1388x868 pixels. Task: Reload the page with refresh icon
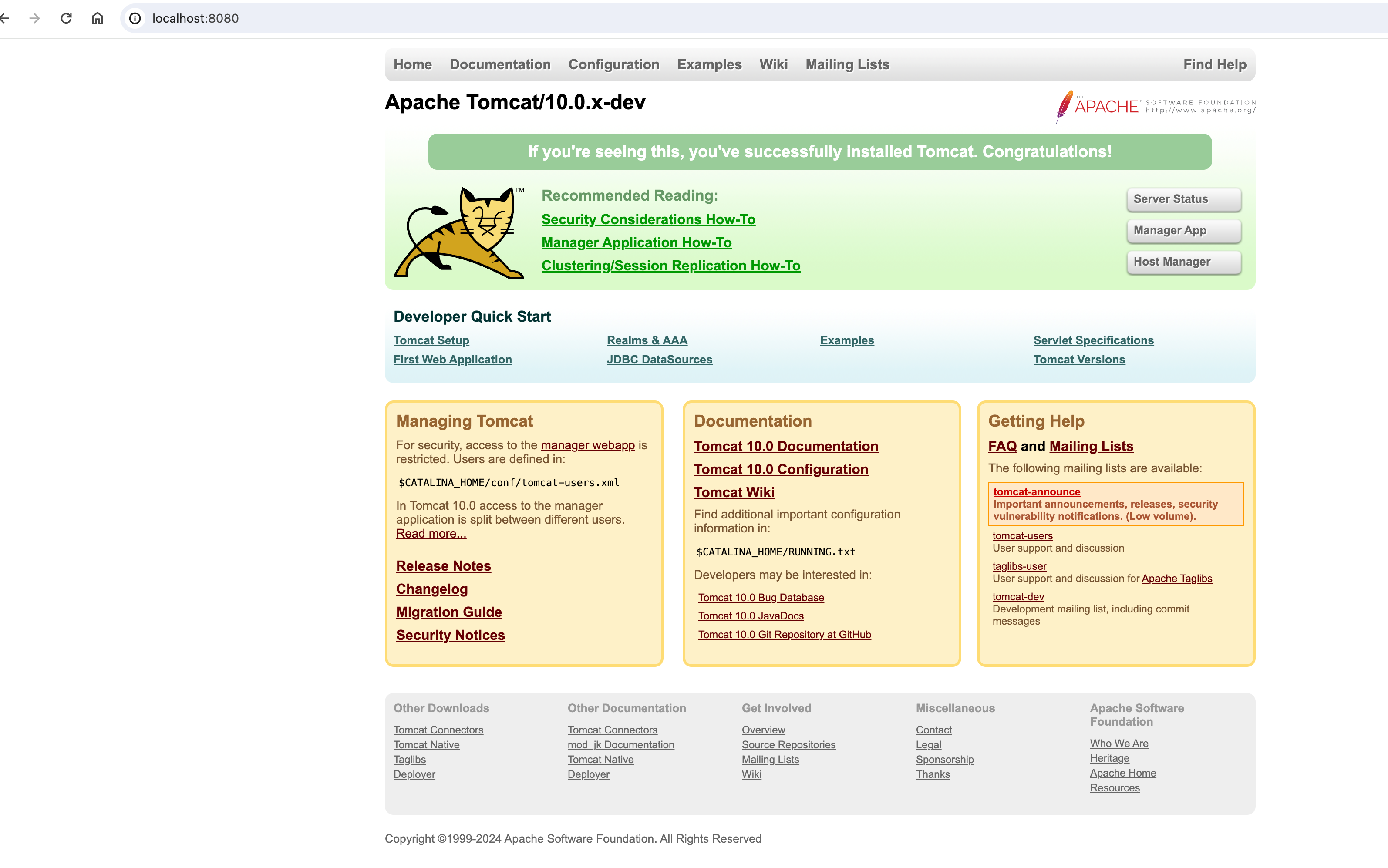[66, 18]
